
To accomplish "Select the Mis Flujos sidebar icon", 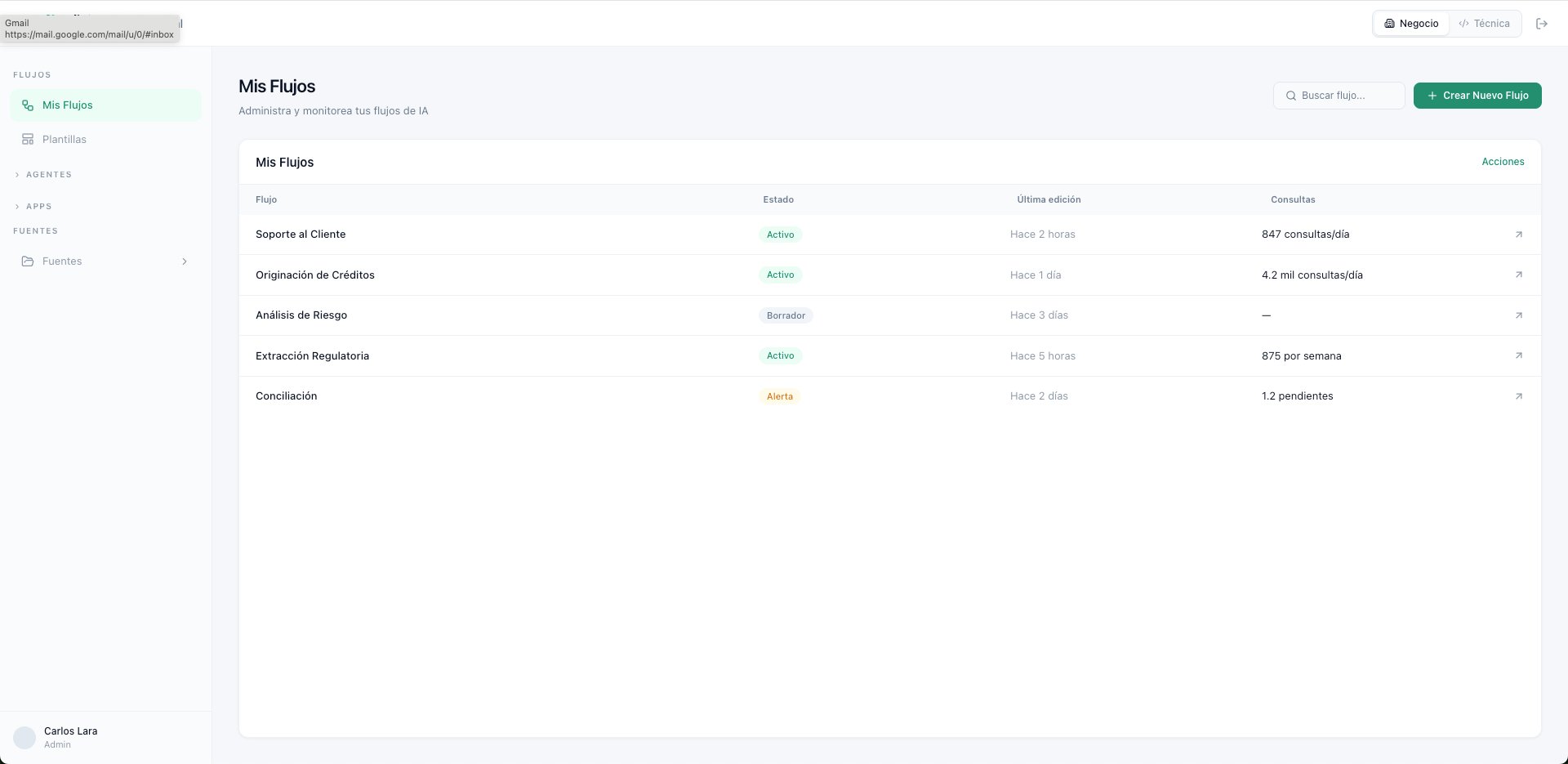I will click(x=27, y=105).
